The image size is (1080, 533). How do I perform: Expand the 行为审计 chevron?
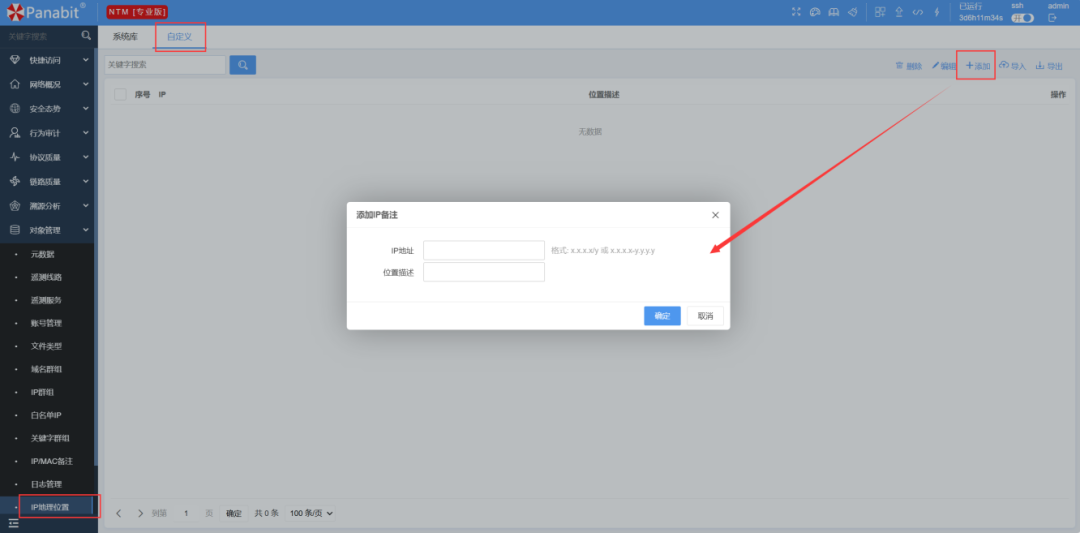pos(86,133)
